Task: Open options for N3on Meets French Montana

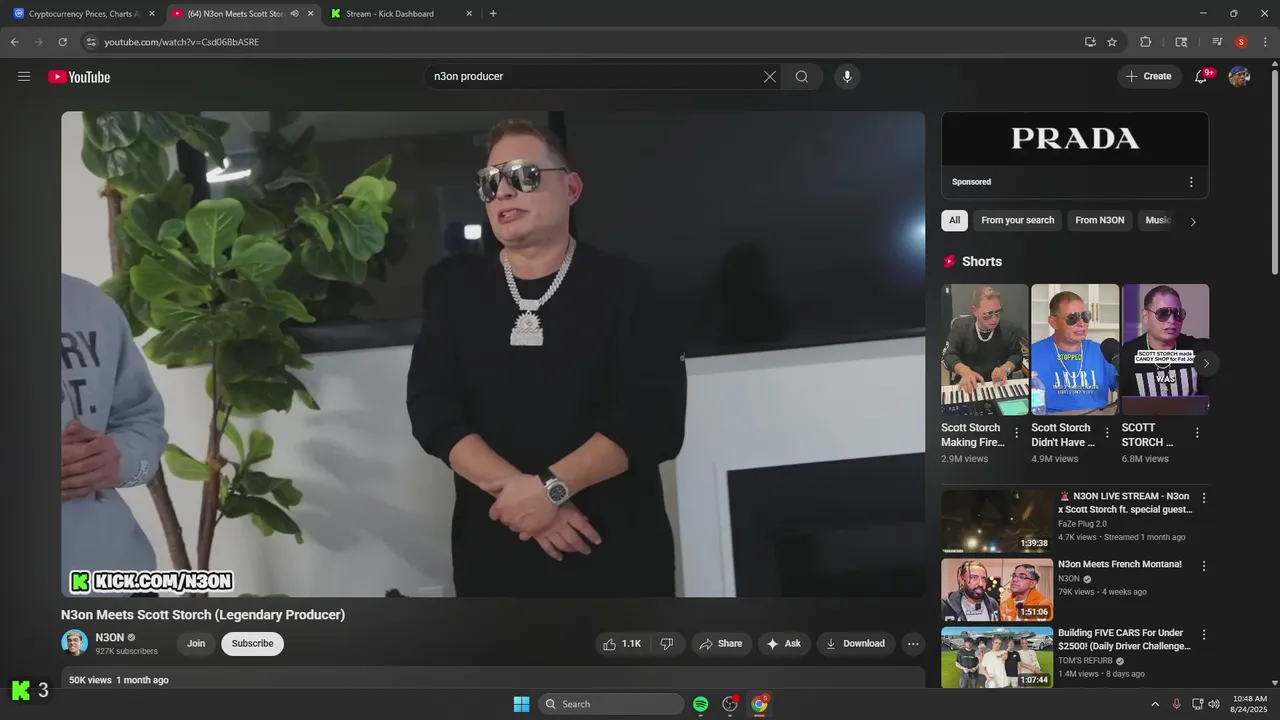Action: tap(1204, 566)
